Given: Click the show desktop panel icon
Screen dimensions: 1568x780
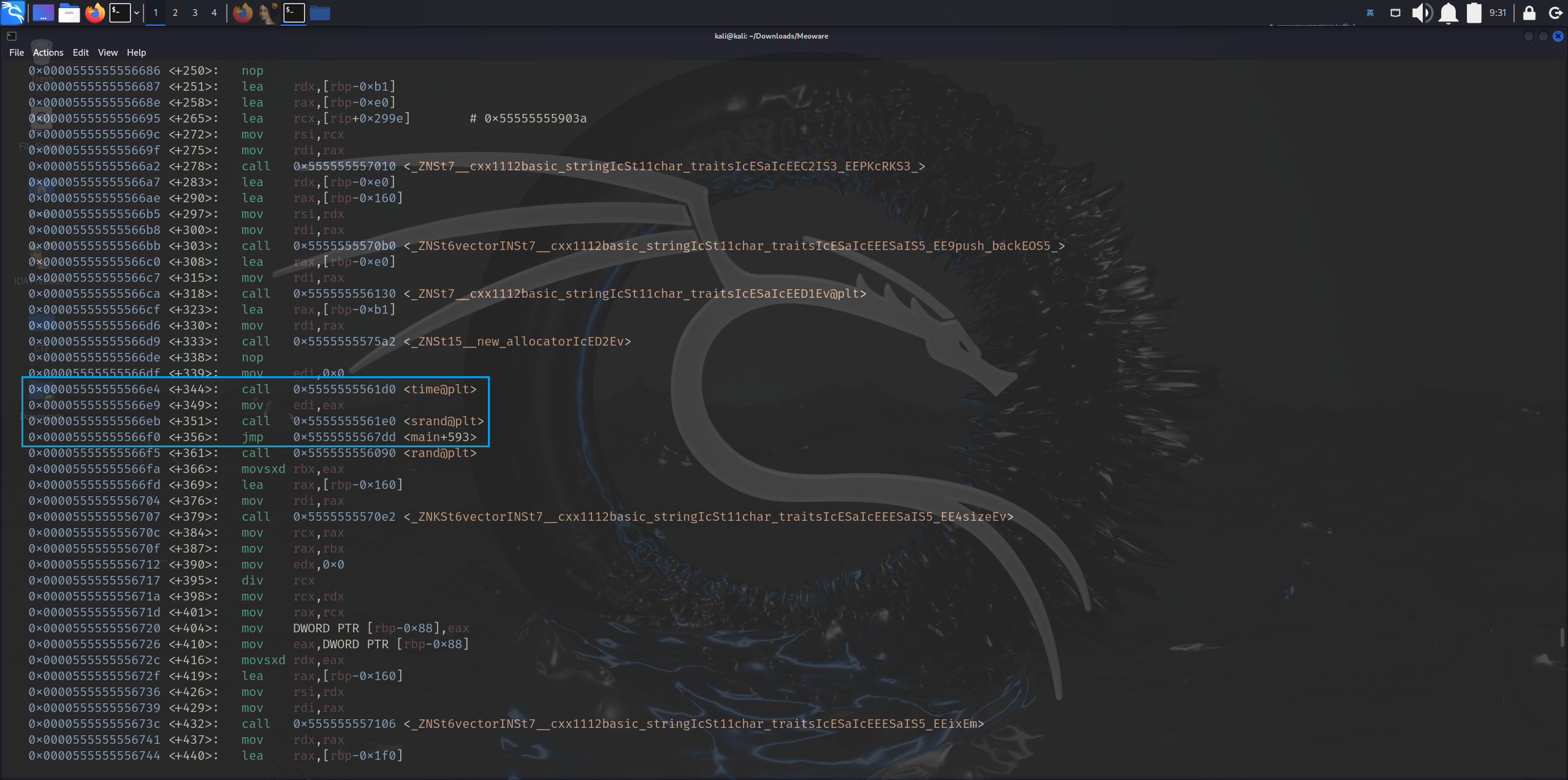Looking at the screenshot, I should click(43, 13).
